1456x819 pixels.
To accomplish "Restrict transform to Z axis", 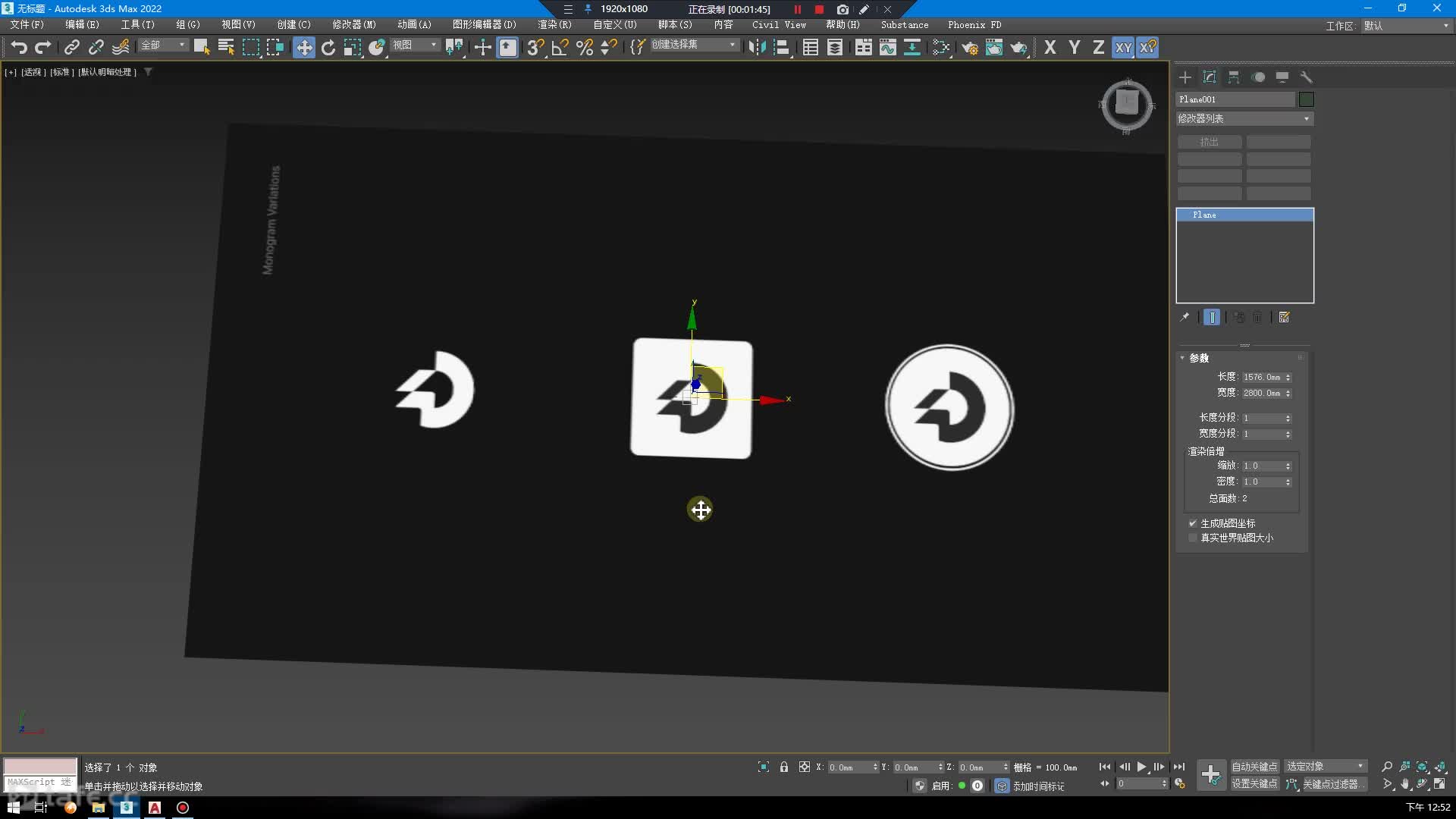I will (x=1099, y=47).
